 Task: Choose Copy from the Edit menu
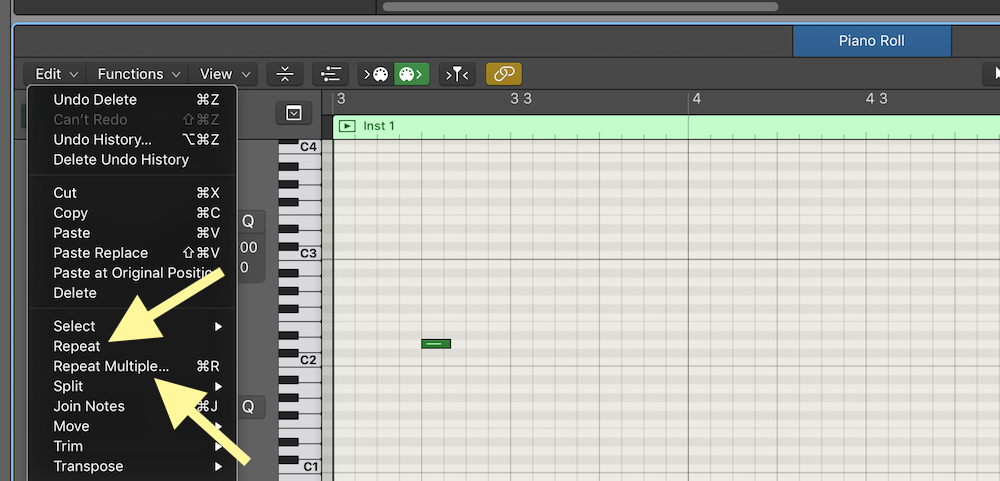point(132,213)
